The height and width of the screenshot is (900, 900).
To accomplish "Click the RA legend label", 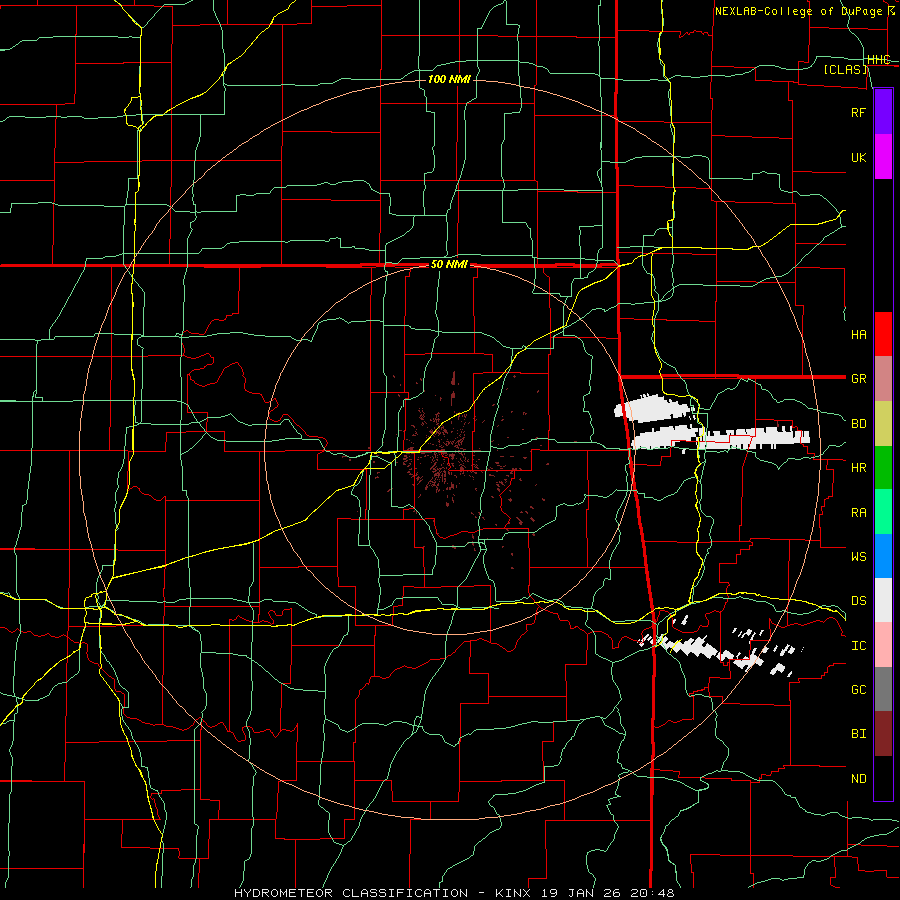I will point(858,513).
